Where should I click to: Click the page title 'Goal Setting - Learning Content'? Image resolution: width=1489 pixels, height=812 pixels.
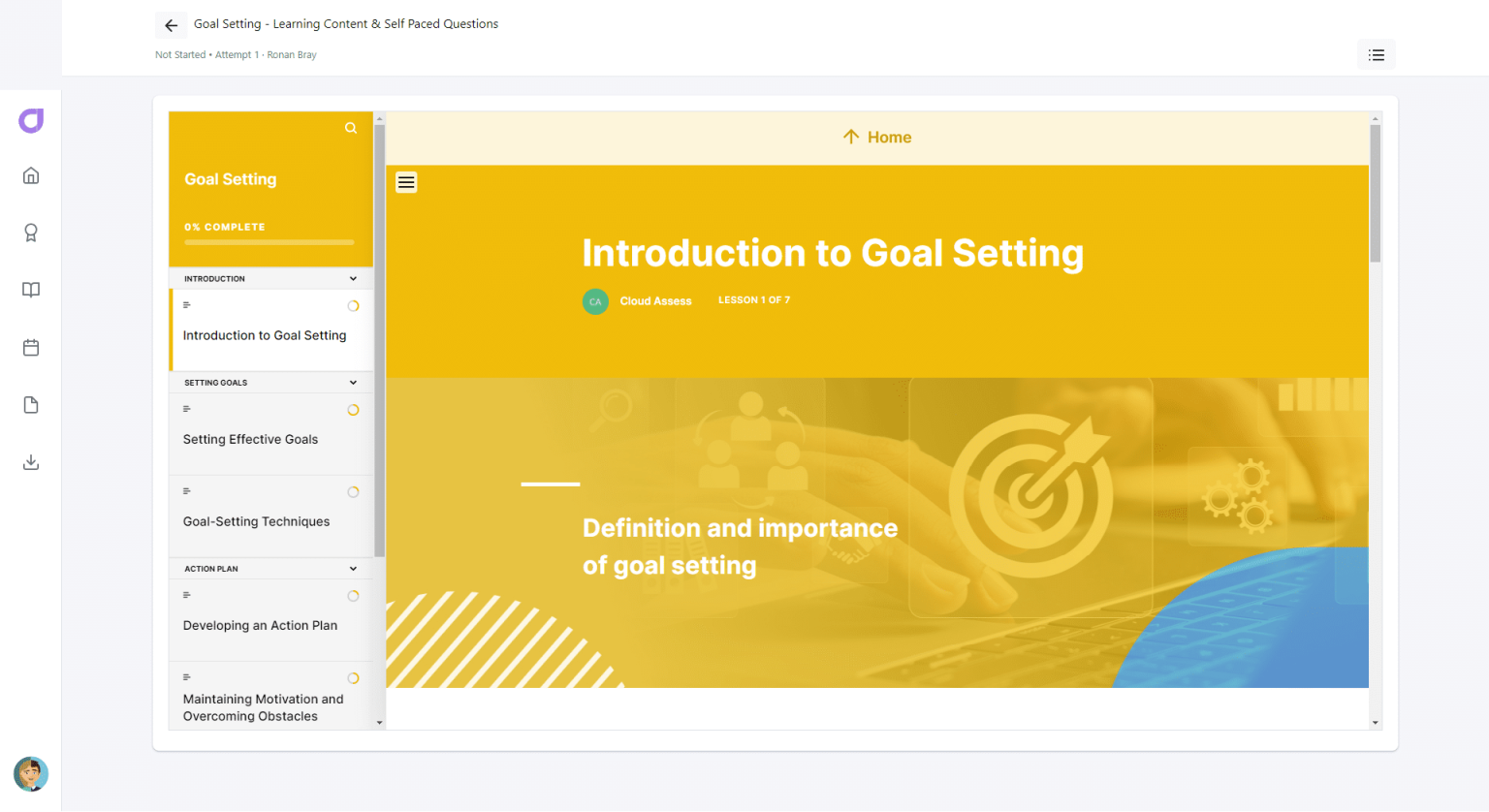pos(346,24)
